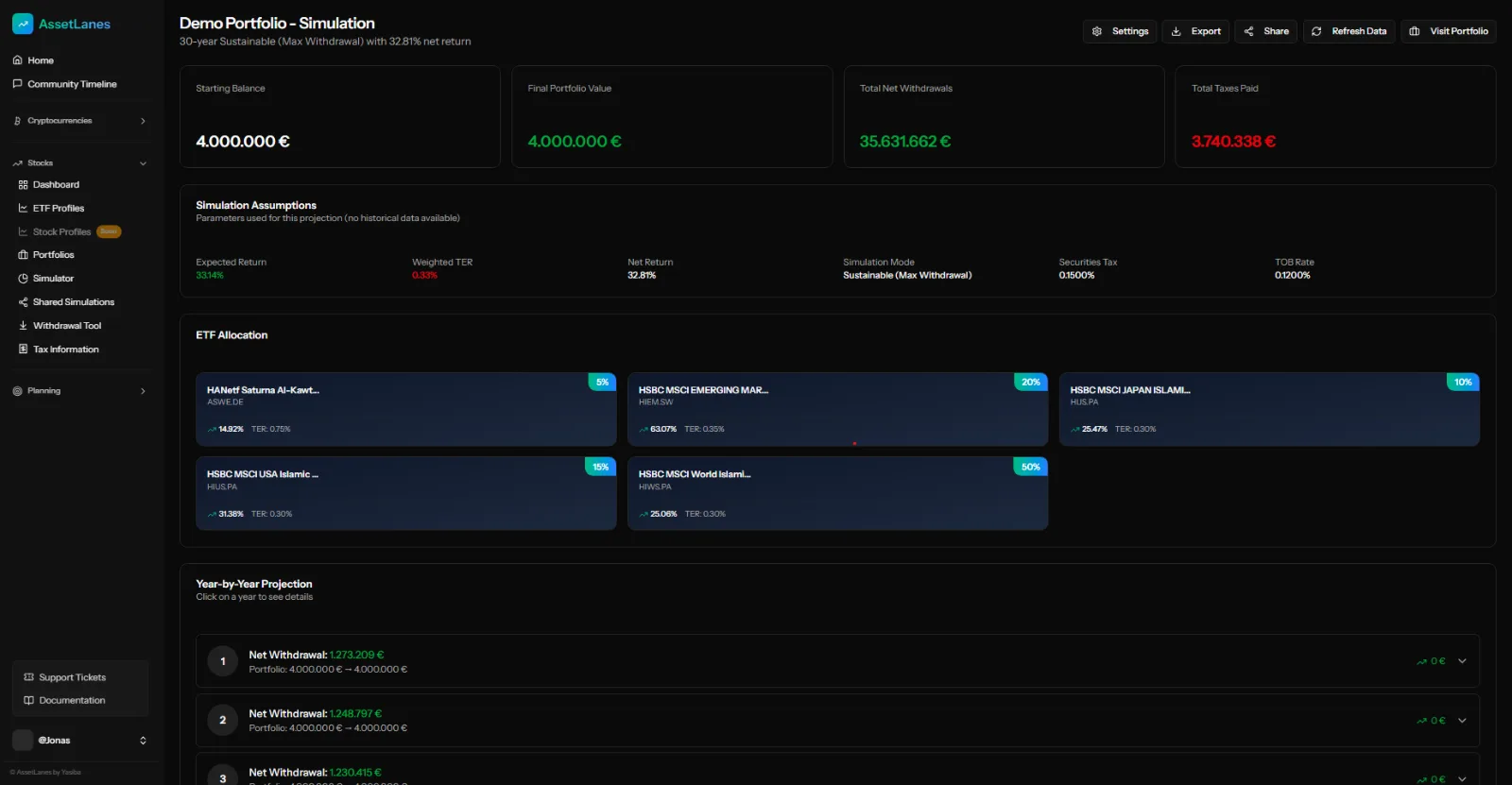Go to Home via its house icon

point(17,60)
